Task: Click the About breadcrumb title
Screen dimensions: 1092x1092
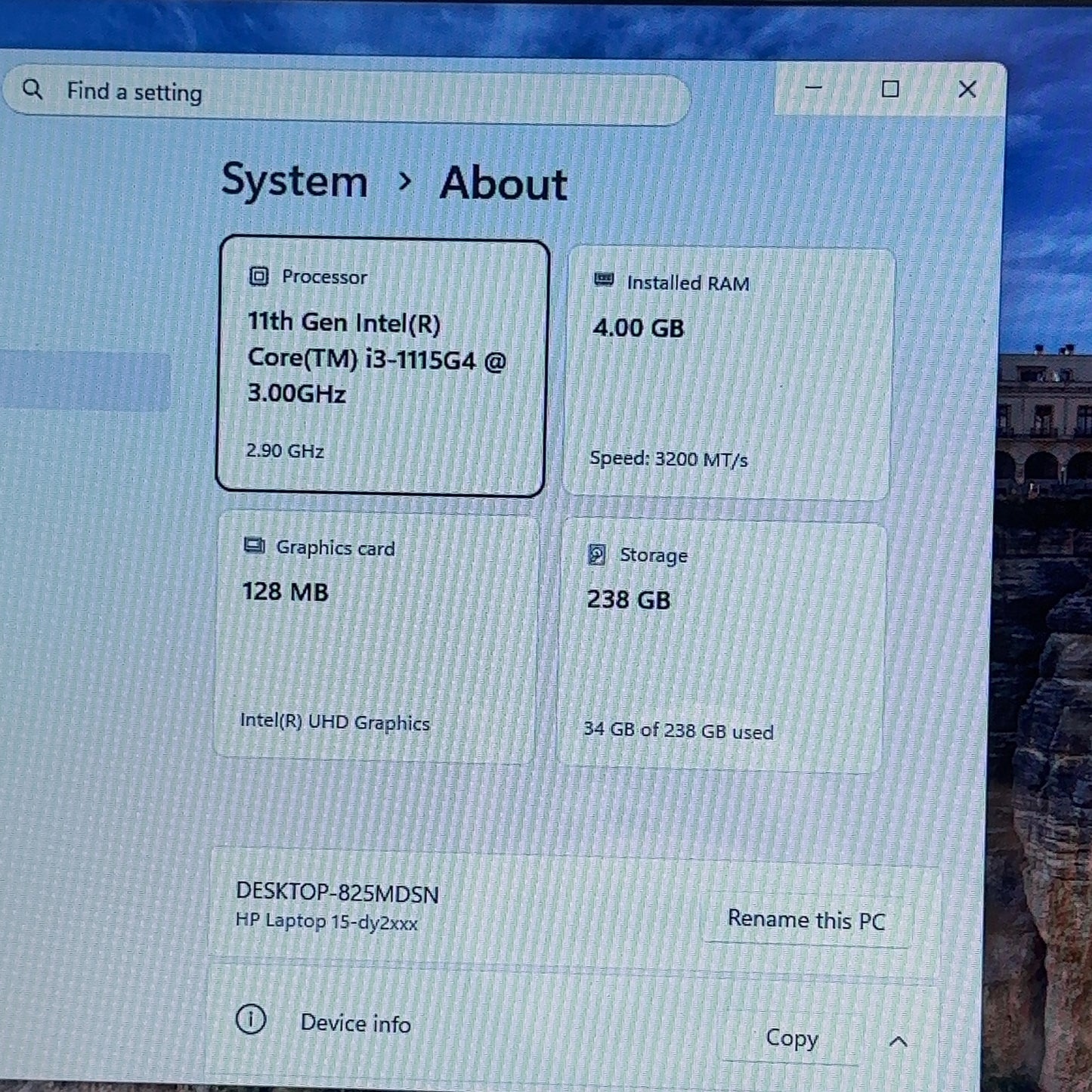Action: (x=504, y=184)
